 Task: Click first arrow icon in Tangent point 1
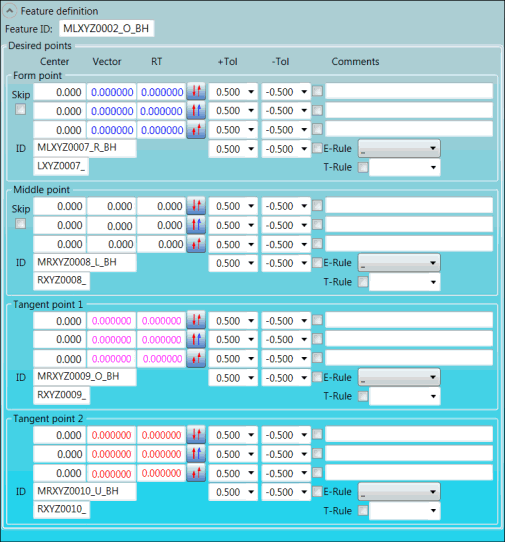click(x=196, y=320)
